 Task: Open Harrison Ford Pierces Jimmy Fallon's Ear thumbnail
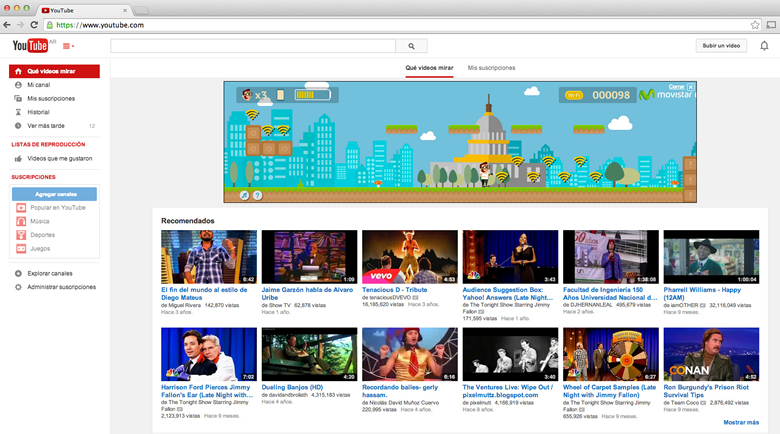(x=209, y=354)
